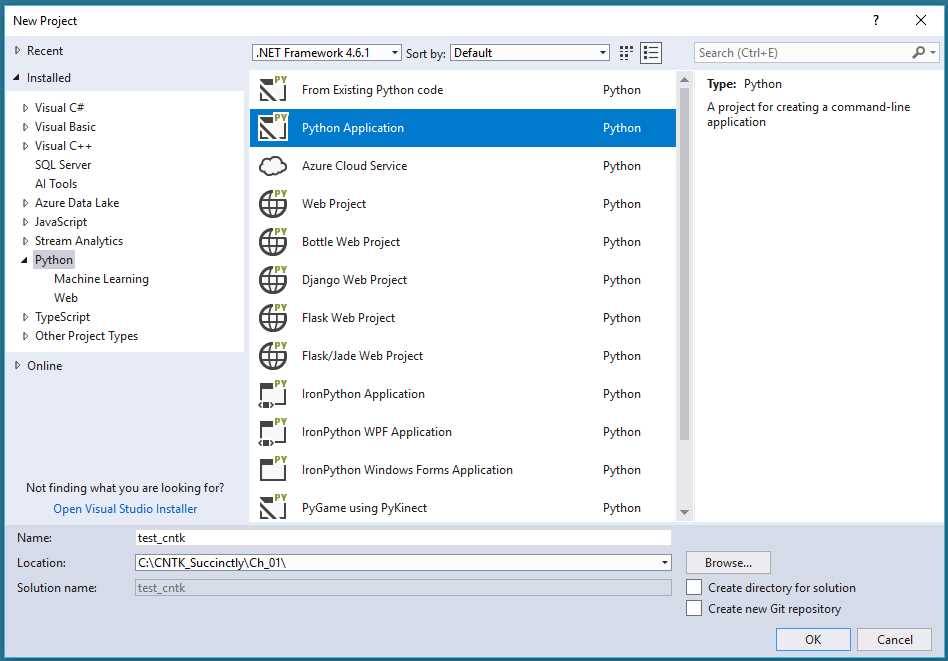This screenshot has width=948, height=661.
Task: Select Machine Learning under Python
Action: [102, 278]
